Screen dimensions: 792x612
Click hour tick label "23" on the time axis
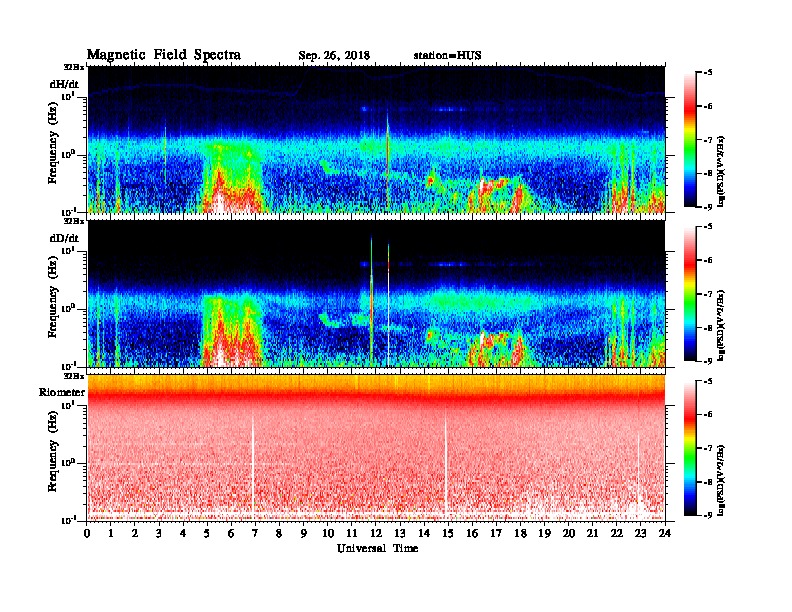click(x=640, y=533)
